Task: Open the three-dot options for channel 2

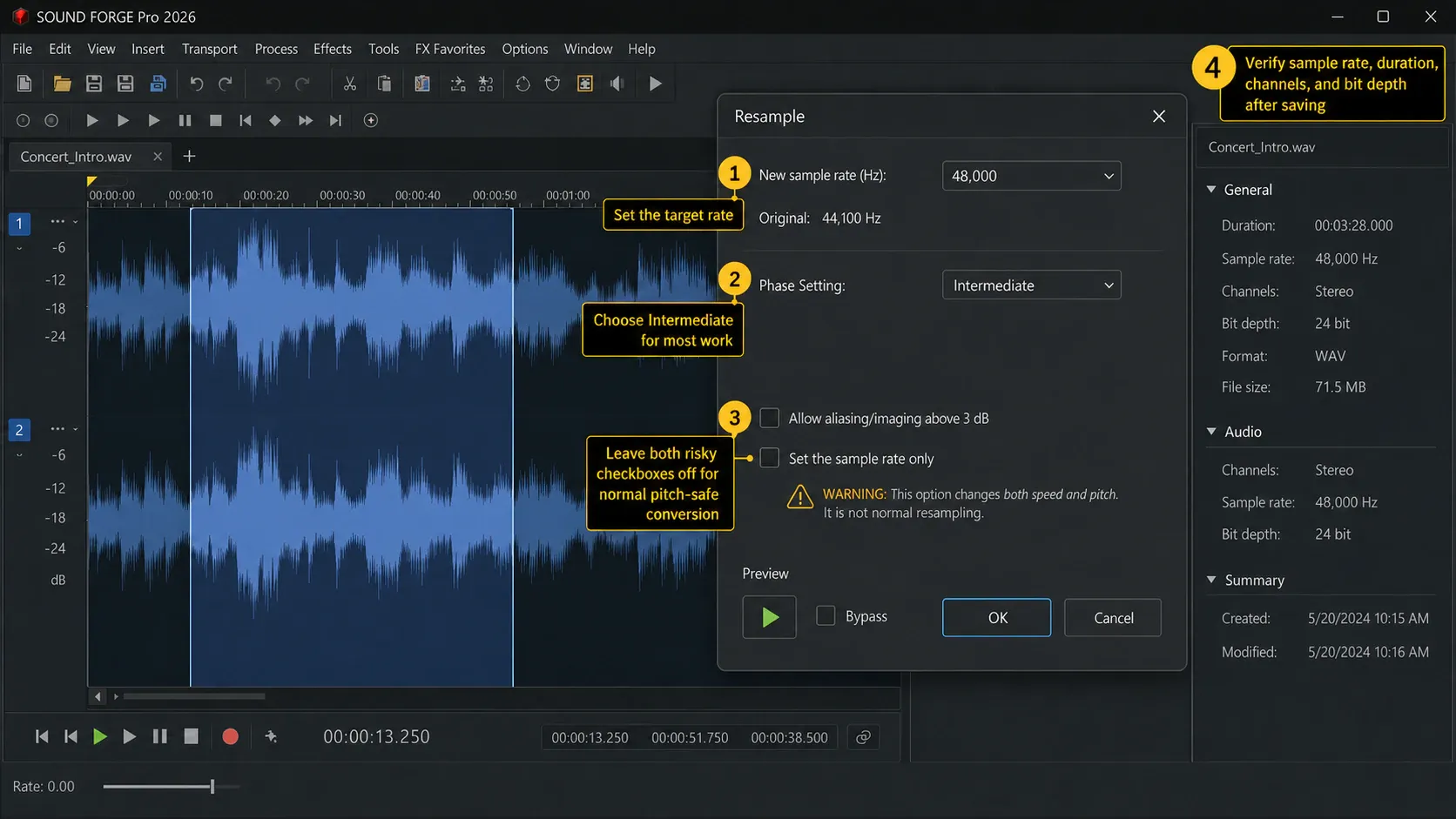Action: coord(57,428)
